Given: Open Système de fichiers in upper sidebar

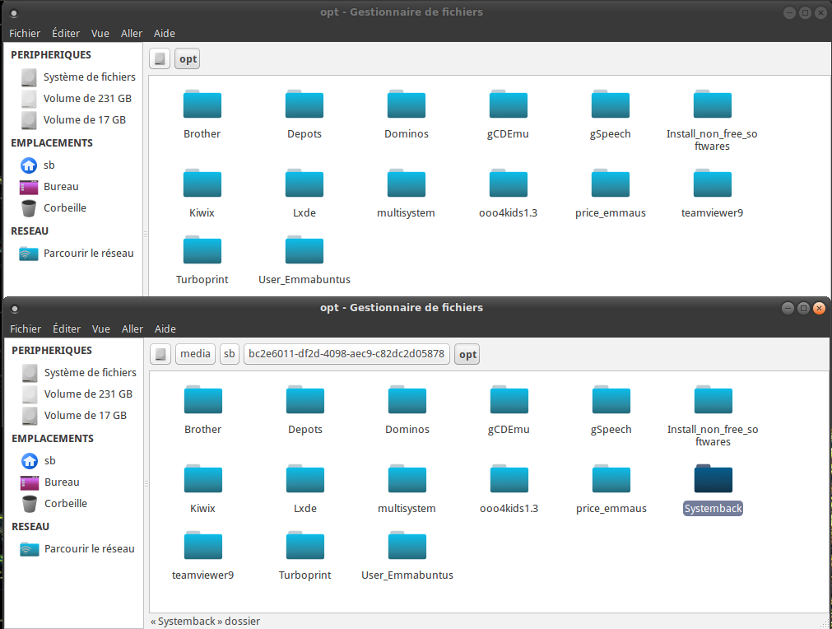Looking at the screenshot, I should (x=77, y=77).
